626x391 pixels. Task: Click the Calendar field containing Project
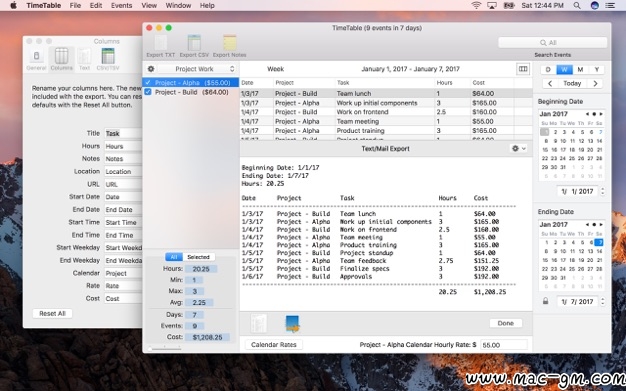[123, 273]
